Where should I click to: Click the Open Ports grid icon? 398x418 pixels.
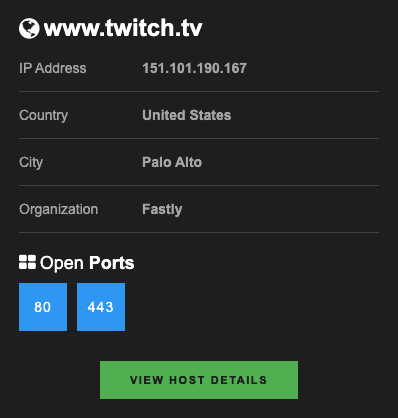coord(27,262)
